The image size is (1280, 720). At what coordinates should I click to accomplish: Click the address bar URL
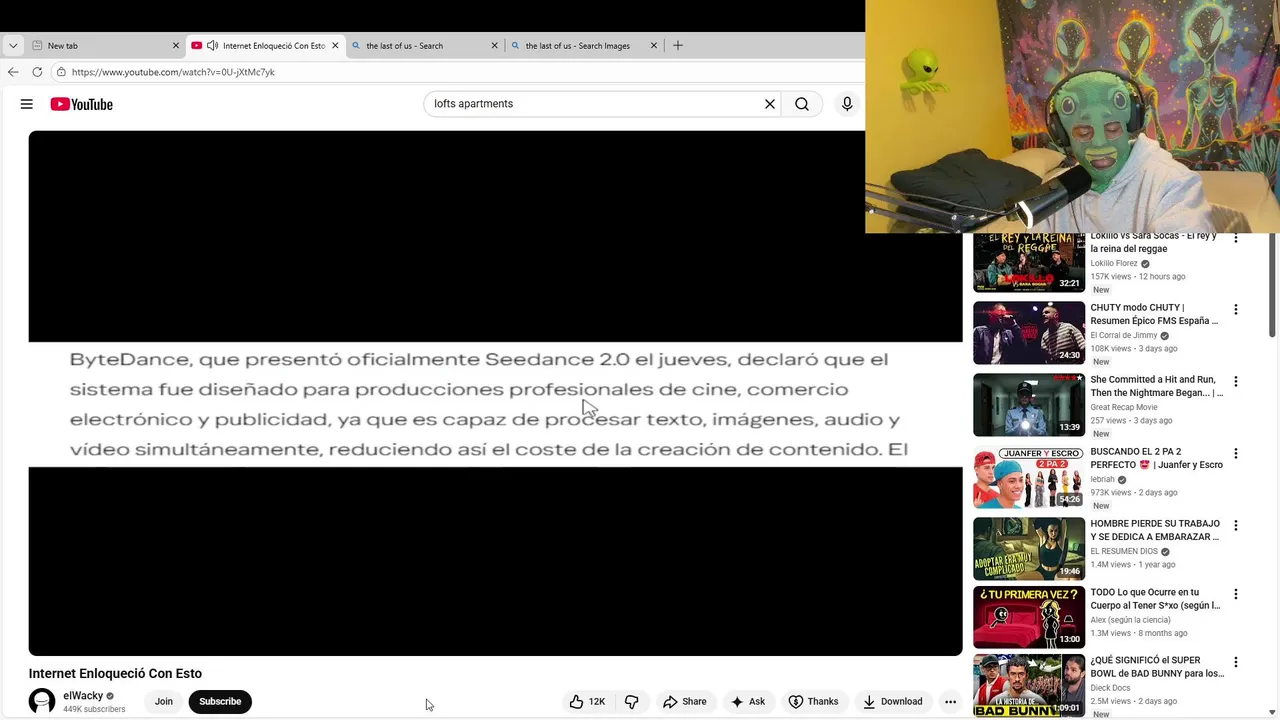(173, 72)
